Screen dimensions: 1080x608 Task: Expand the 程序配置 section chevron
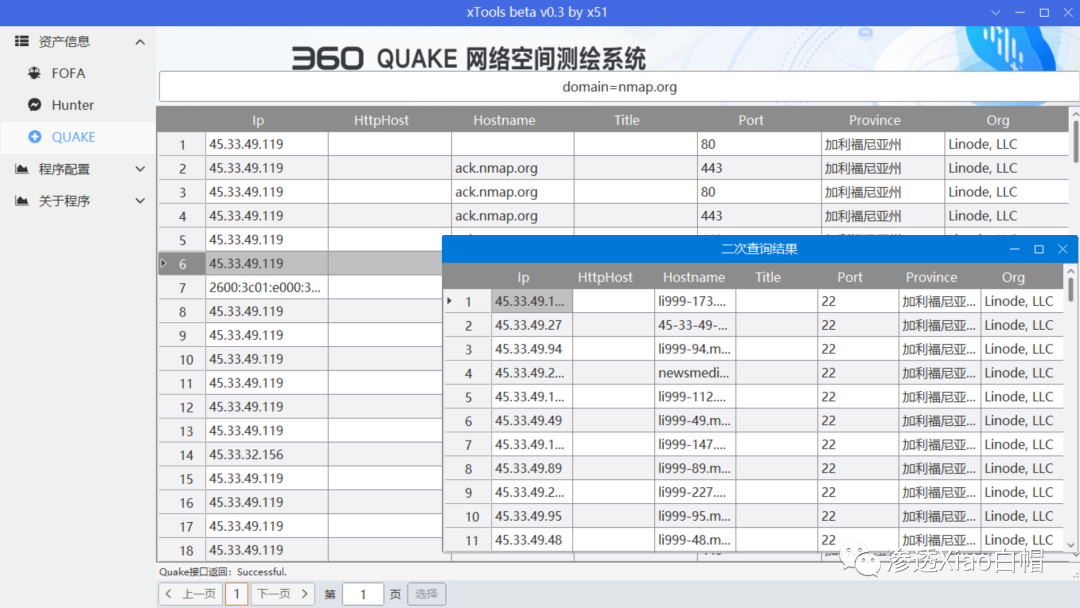tap(140, 169)
